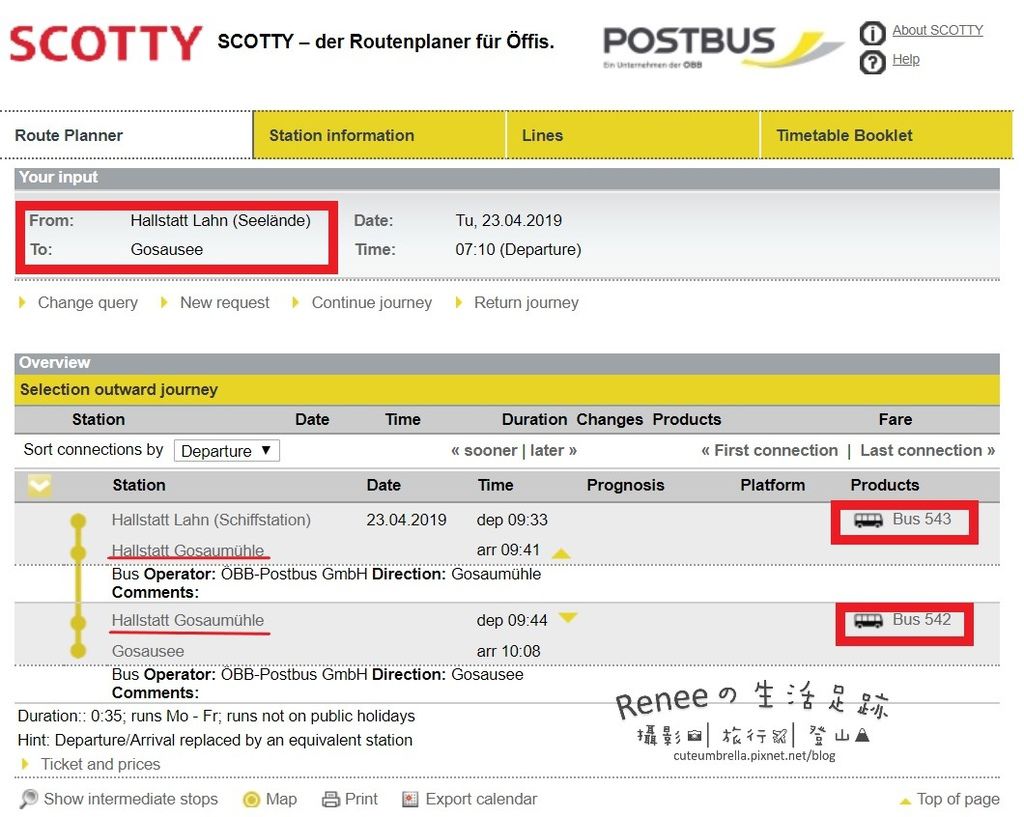The image size is (1024, 817).
Task: Open the Timetable Booklet tab
Action: 886,135
